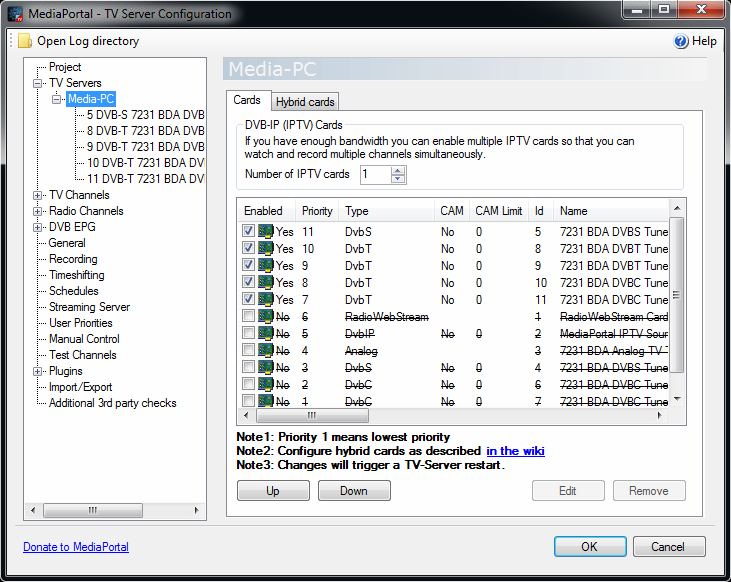Expand the Plugins tree node
Screen dimensions: 731x582
click(37, 372)
